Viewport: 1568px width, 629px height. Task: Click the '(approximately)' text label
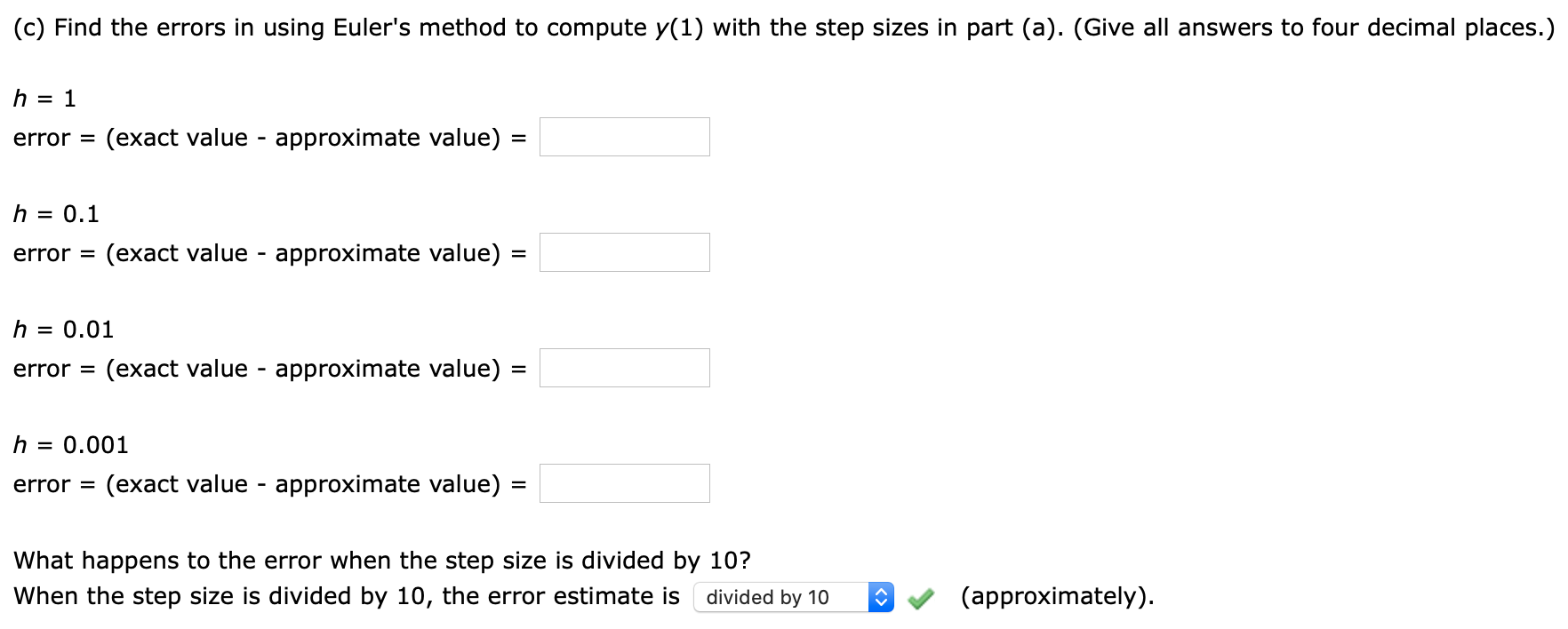click(1056, 596)
